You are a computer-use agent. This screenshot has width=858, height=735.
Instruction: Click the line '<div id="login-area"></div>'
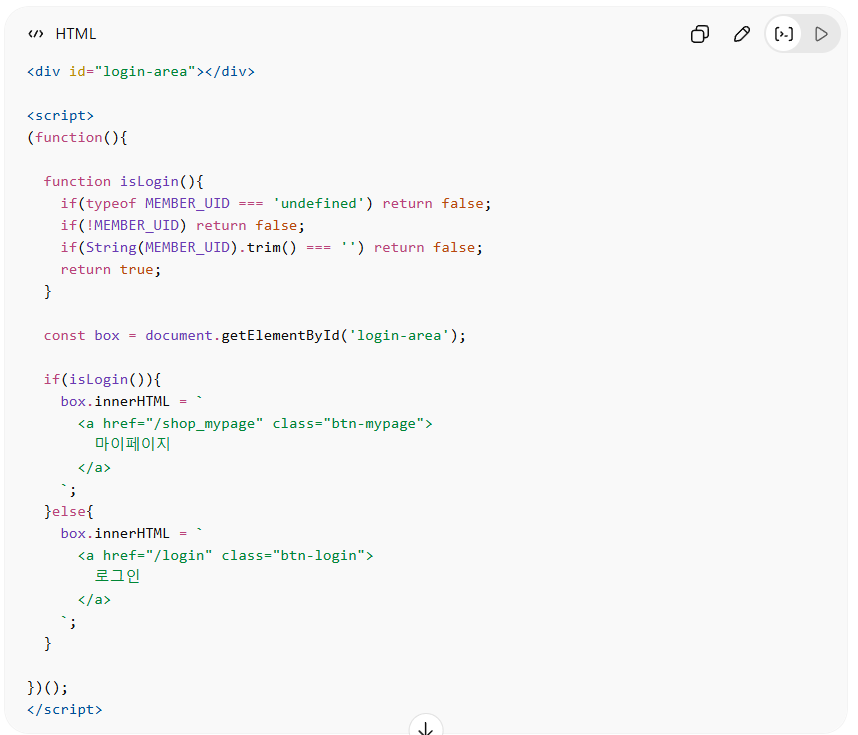click(141, 72)
